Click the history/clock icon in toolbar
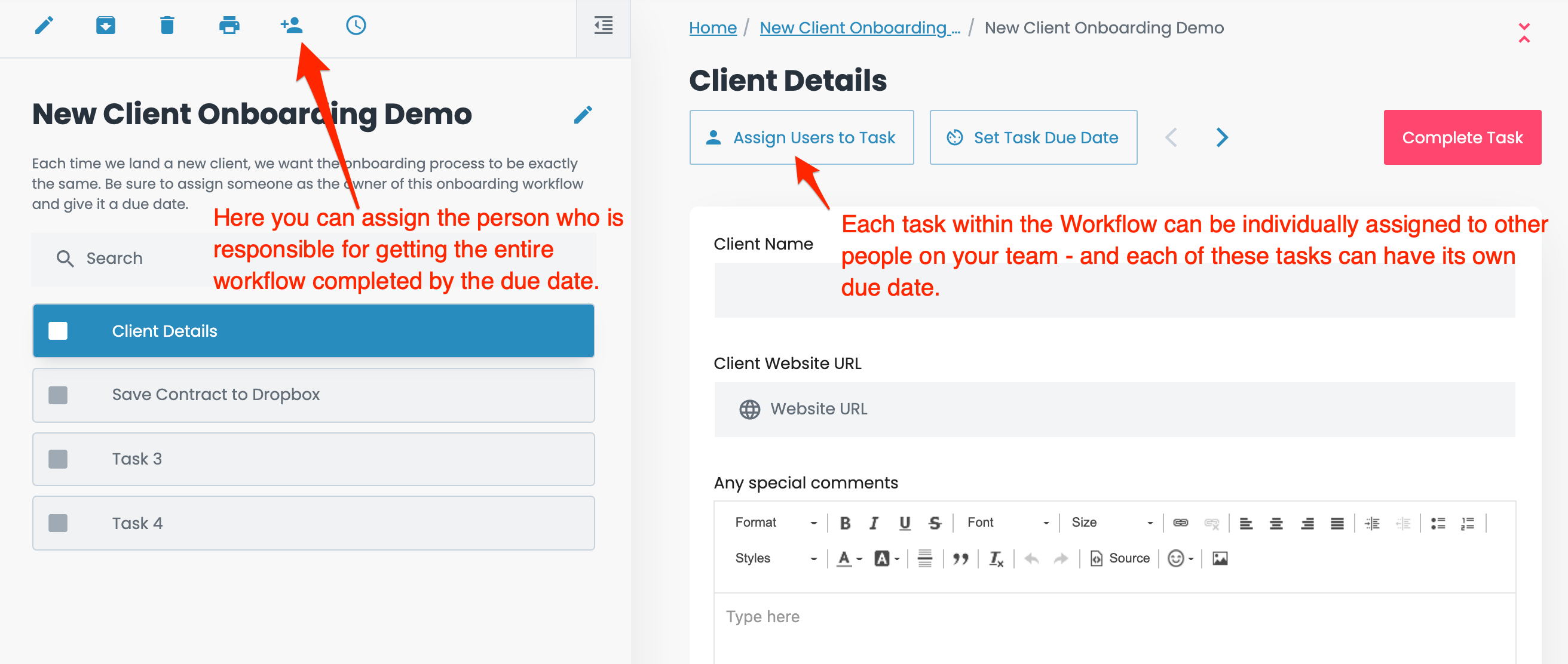This screenshot has height=664, width=1568. point(355,26)
